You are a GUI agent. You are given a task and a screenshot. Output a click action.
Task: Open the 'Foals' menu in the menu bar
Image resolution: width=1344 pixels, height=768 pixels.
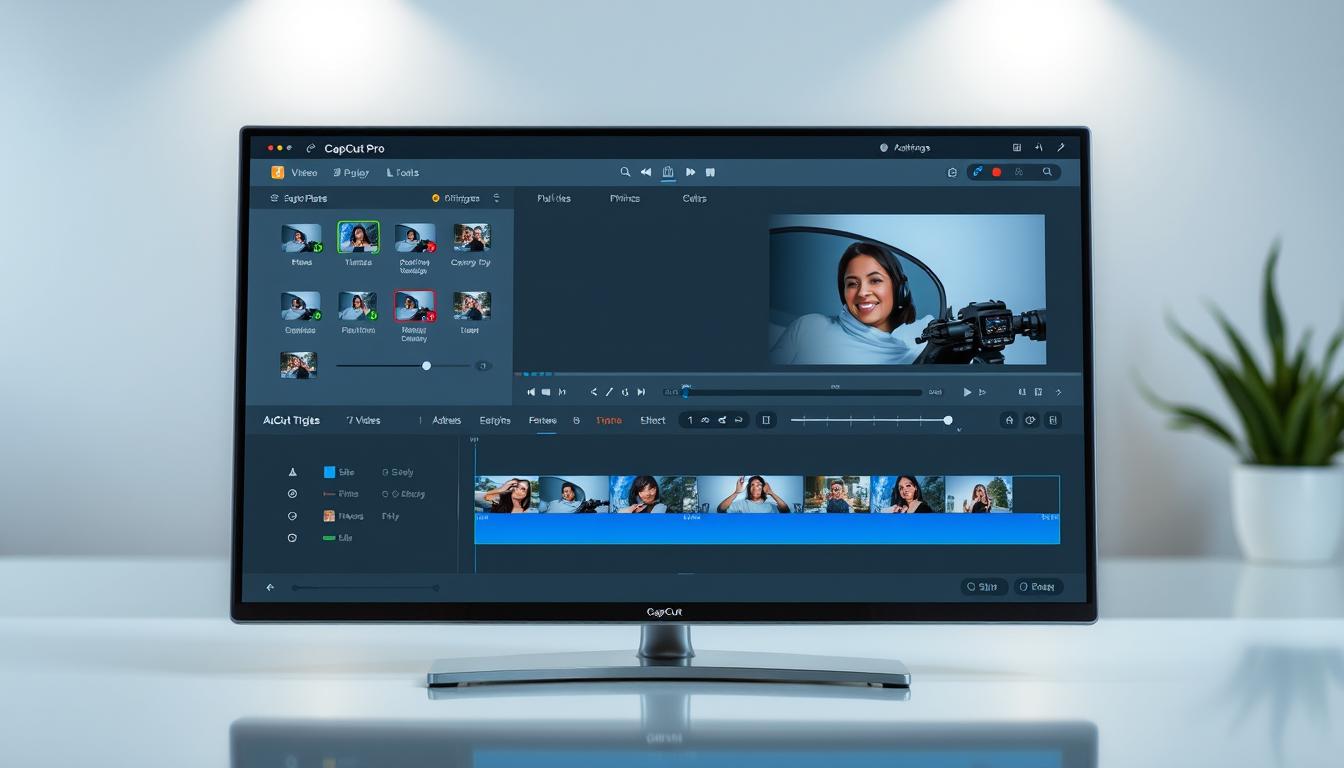tap(403, 173)
